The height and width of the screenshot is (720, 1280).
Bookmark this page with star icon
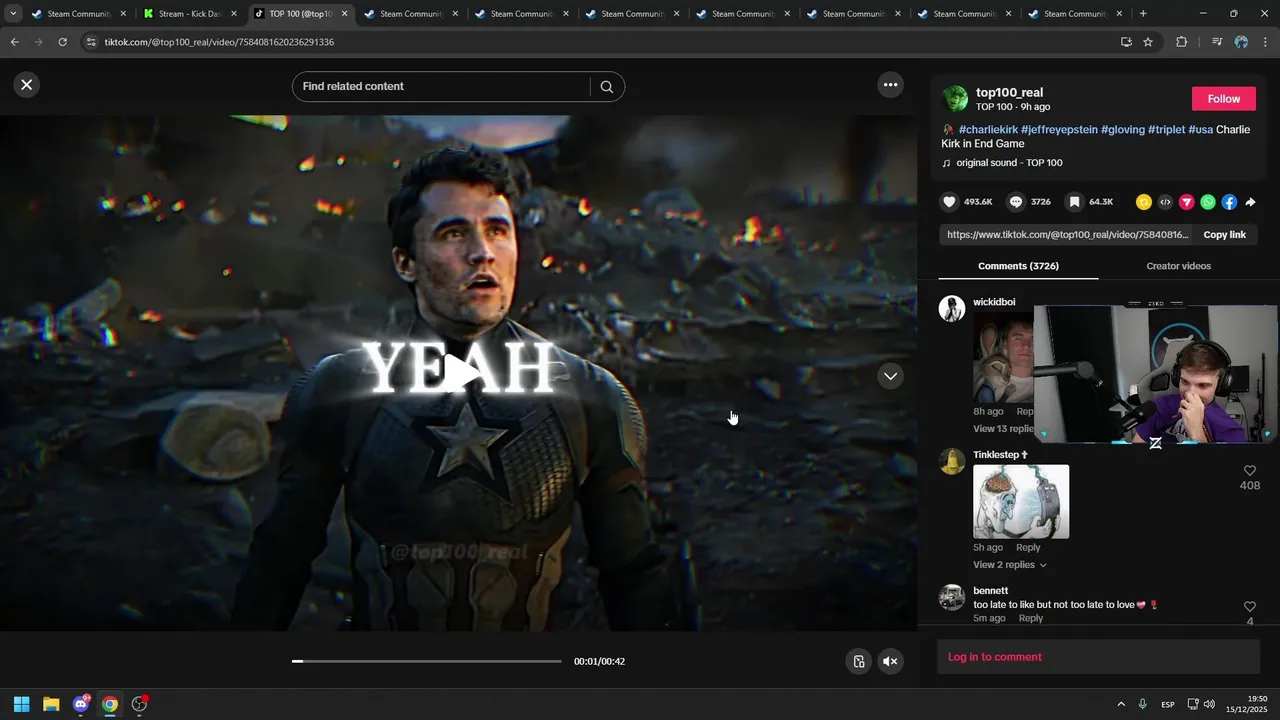tap(1148, 42)
